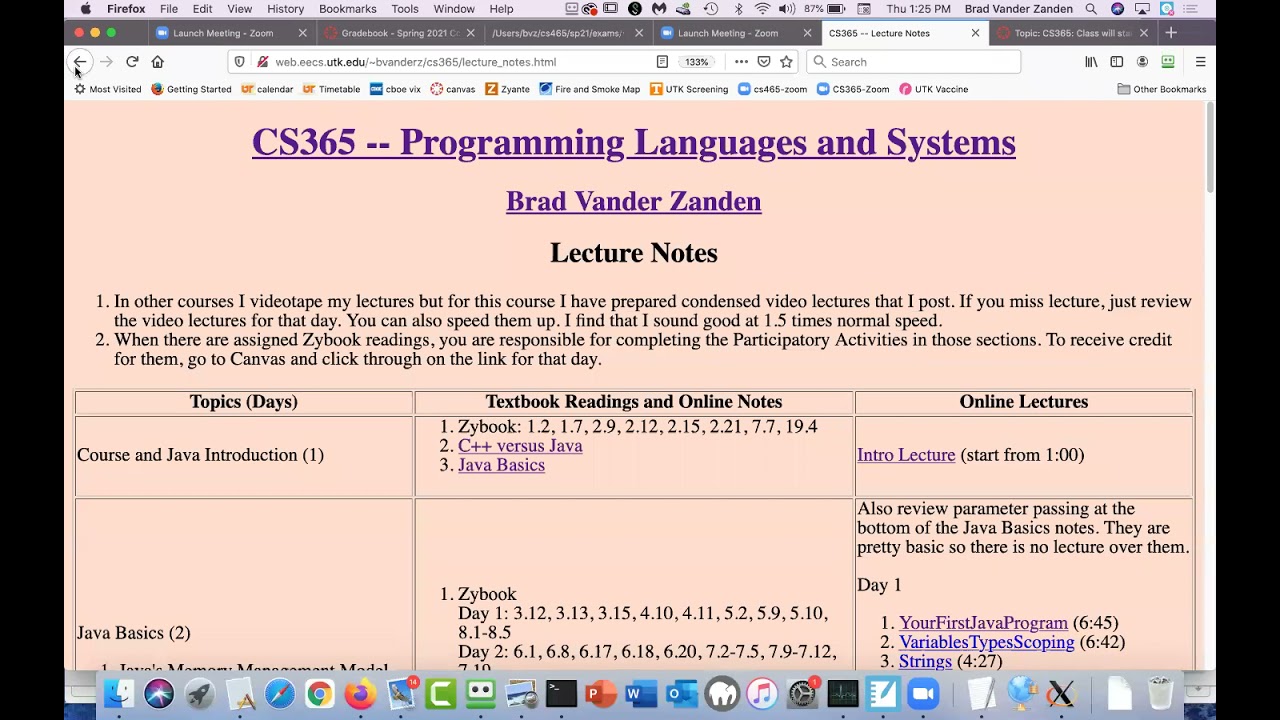Screen dimensions: 1280x720
Task: Show sidebars toolbar icon
Action: coord(1117,62)
